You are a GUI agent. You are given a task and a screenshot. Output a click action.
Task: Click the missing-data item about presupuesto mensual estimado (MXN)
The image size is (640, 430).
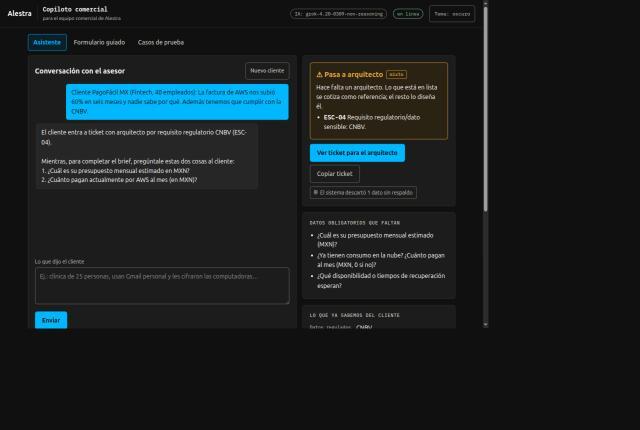pos(375,240)
